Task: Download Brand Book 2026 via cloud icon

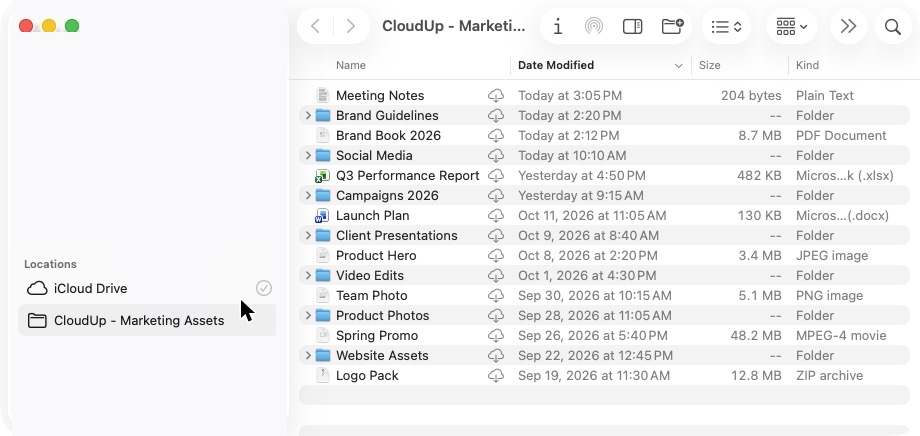Action: [x=496, y=136]
